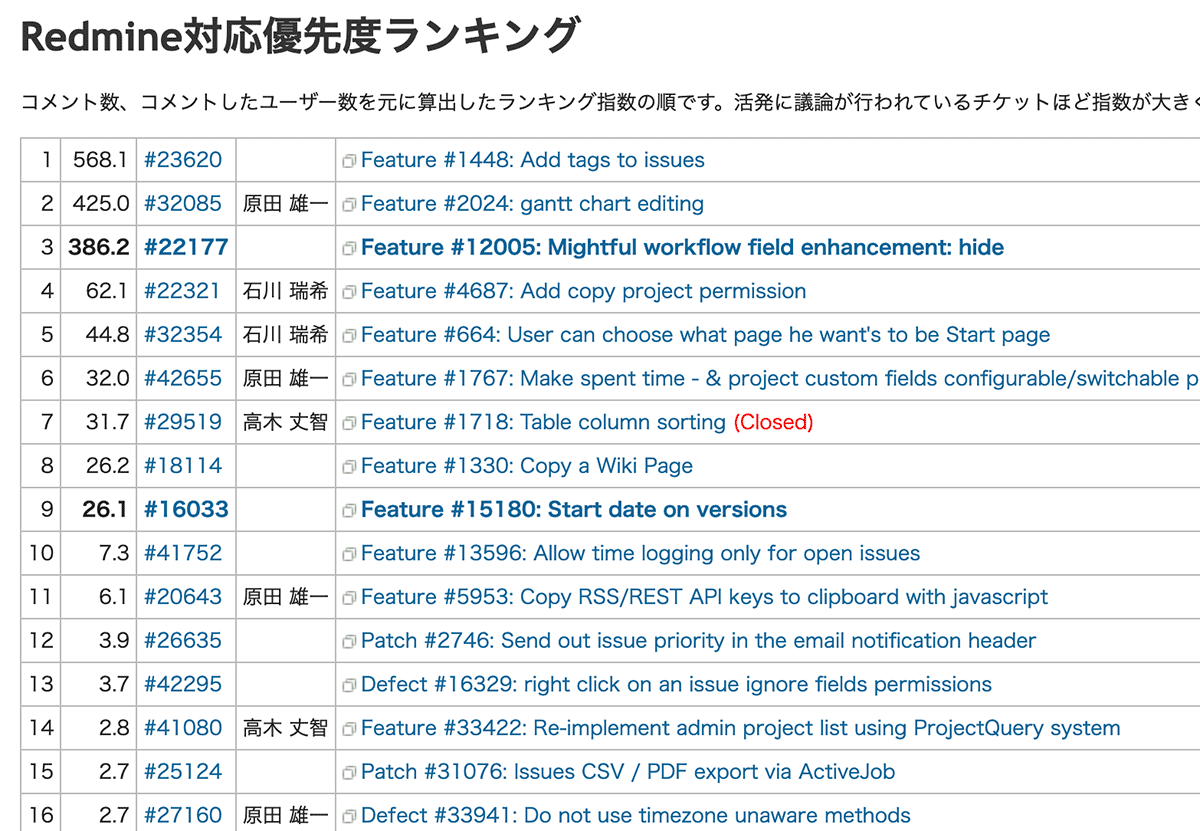Image resolution: width=1200 pixels, height=831 pixels.
Task: Click assignee 高木 丈智 in the #29519 row
Action: point(286,422)
